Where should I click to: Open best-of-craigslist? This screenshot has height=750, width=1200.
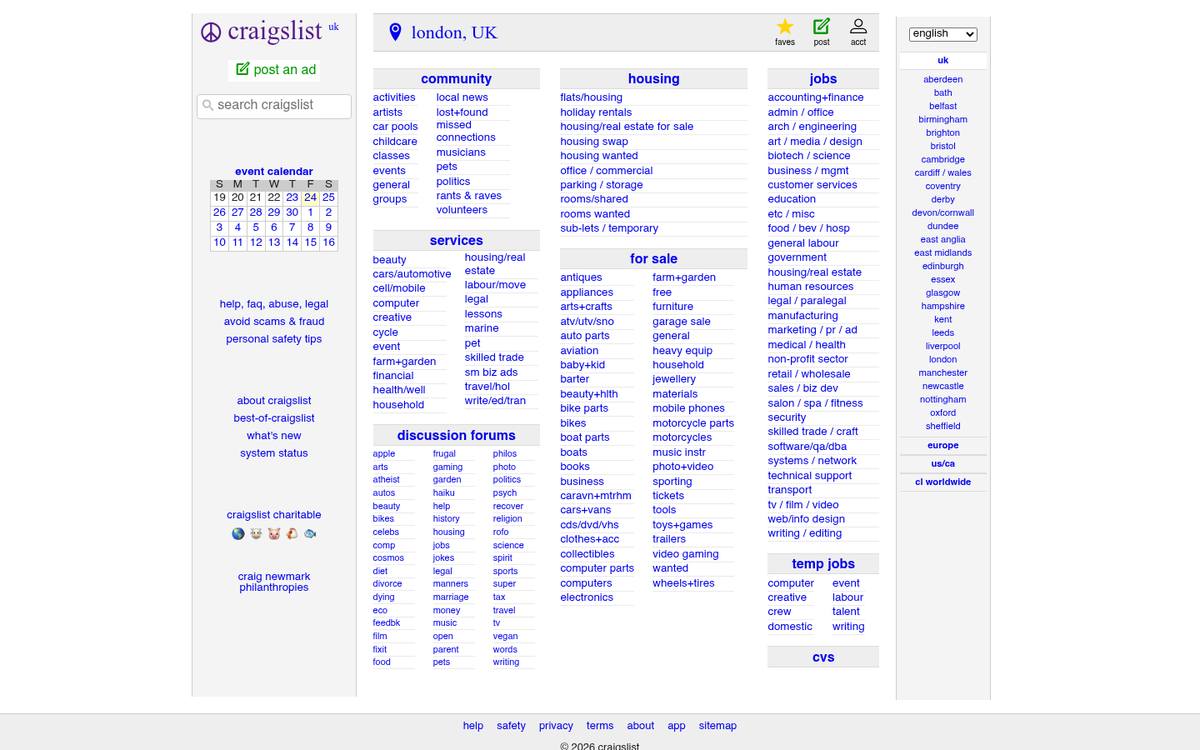point(274,417)
